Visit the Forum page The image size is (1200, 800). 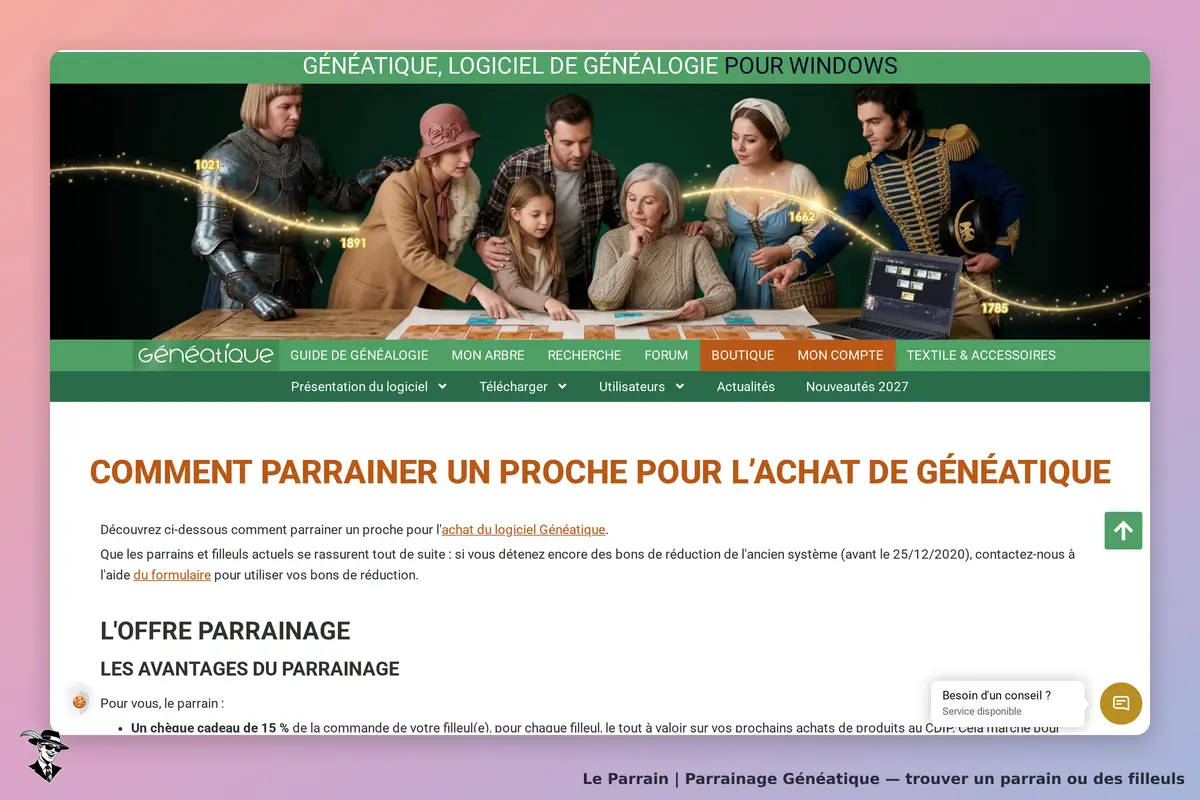tap(666, 355)
